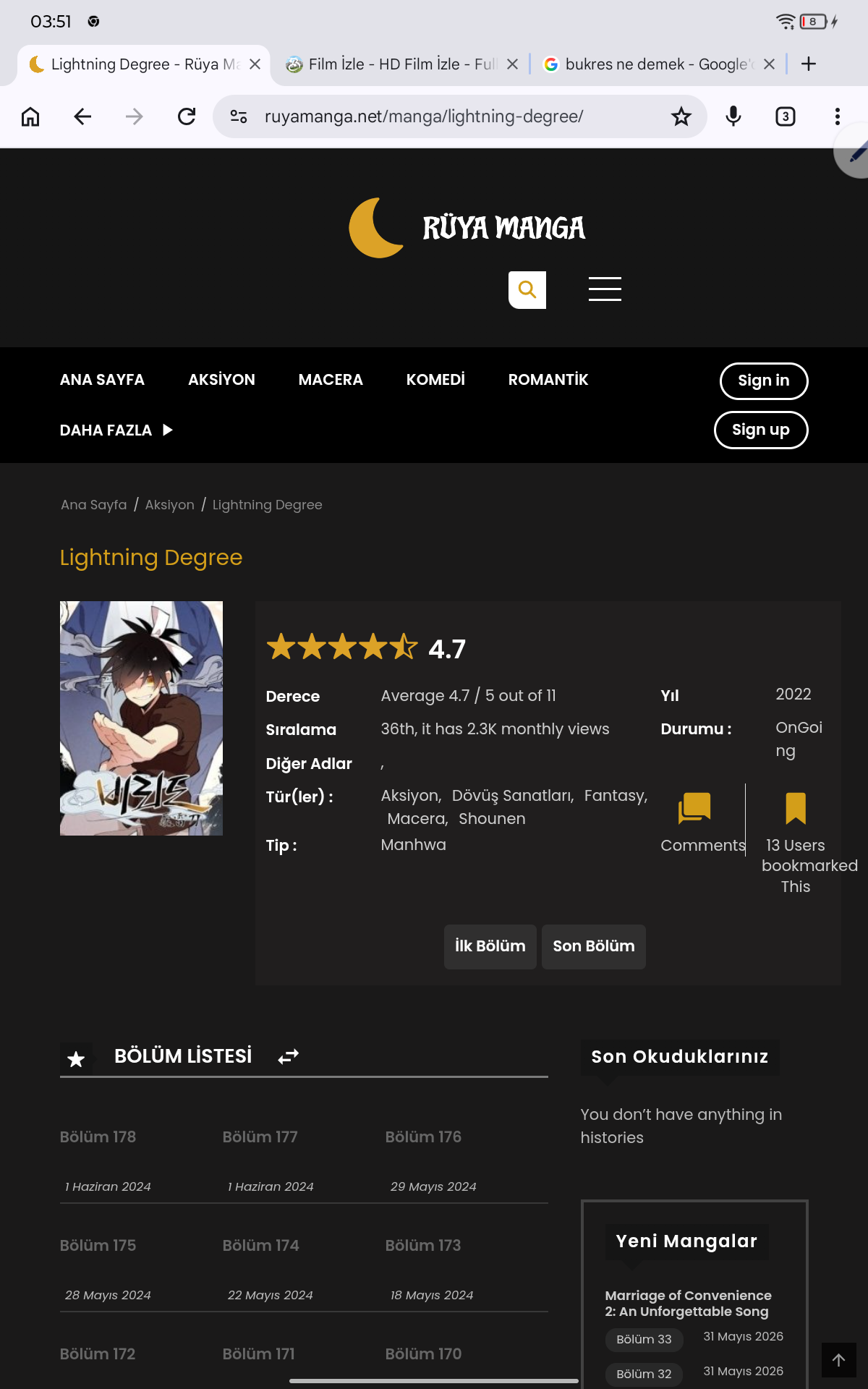Reverse chapter order with the swap arrows icon
Screen dimensions: 868x1389
tap(289, 1057)
